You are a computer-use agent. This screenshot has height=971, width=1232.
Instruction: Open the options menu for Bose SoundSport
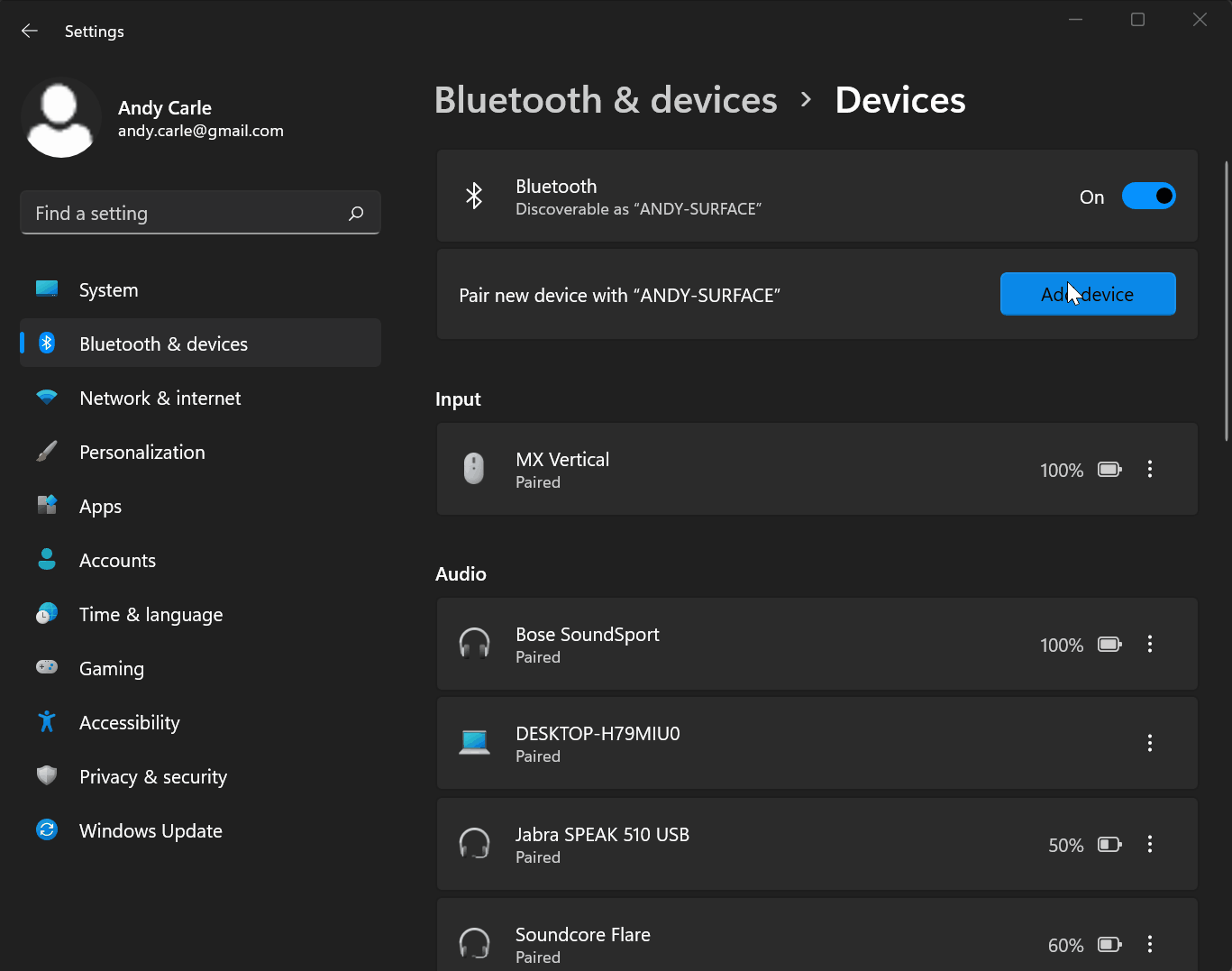tap(1150, 644)
